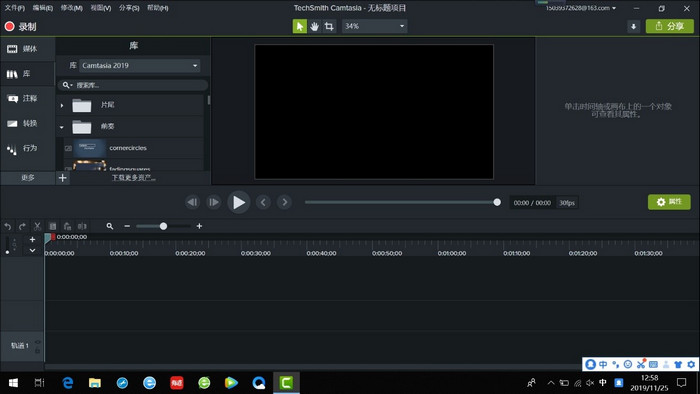
Task: Jump to next marker with right chevron
Action: (284, 202)
